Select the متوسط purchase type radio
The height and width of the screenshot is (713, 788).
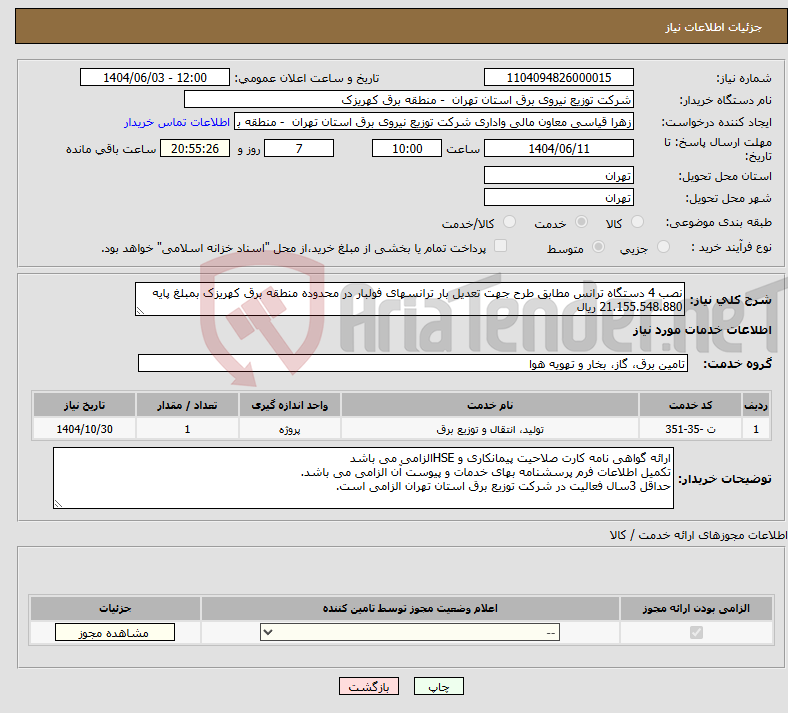(x=599, y=247)
